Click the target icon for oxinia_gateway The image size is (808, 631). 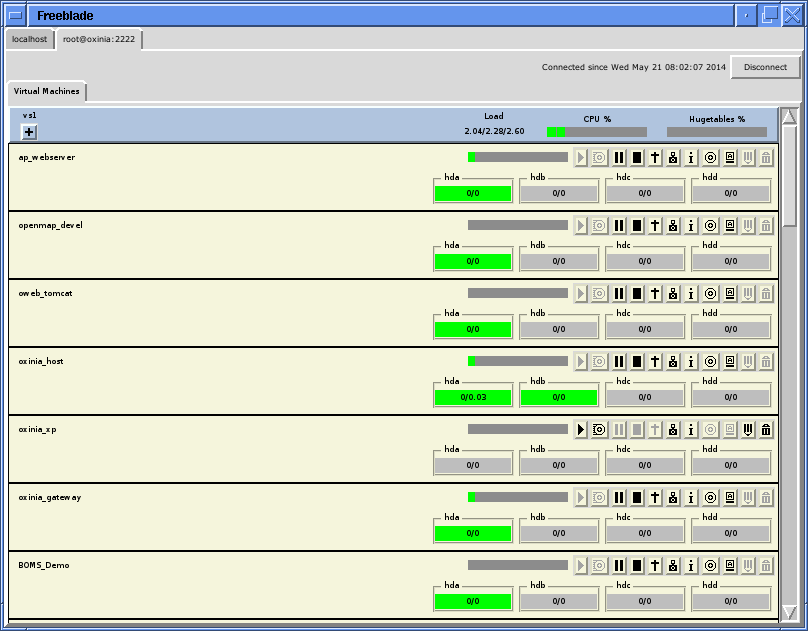709,497
